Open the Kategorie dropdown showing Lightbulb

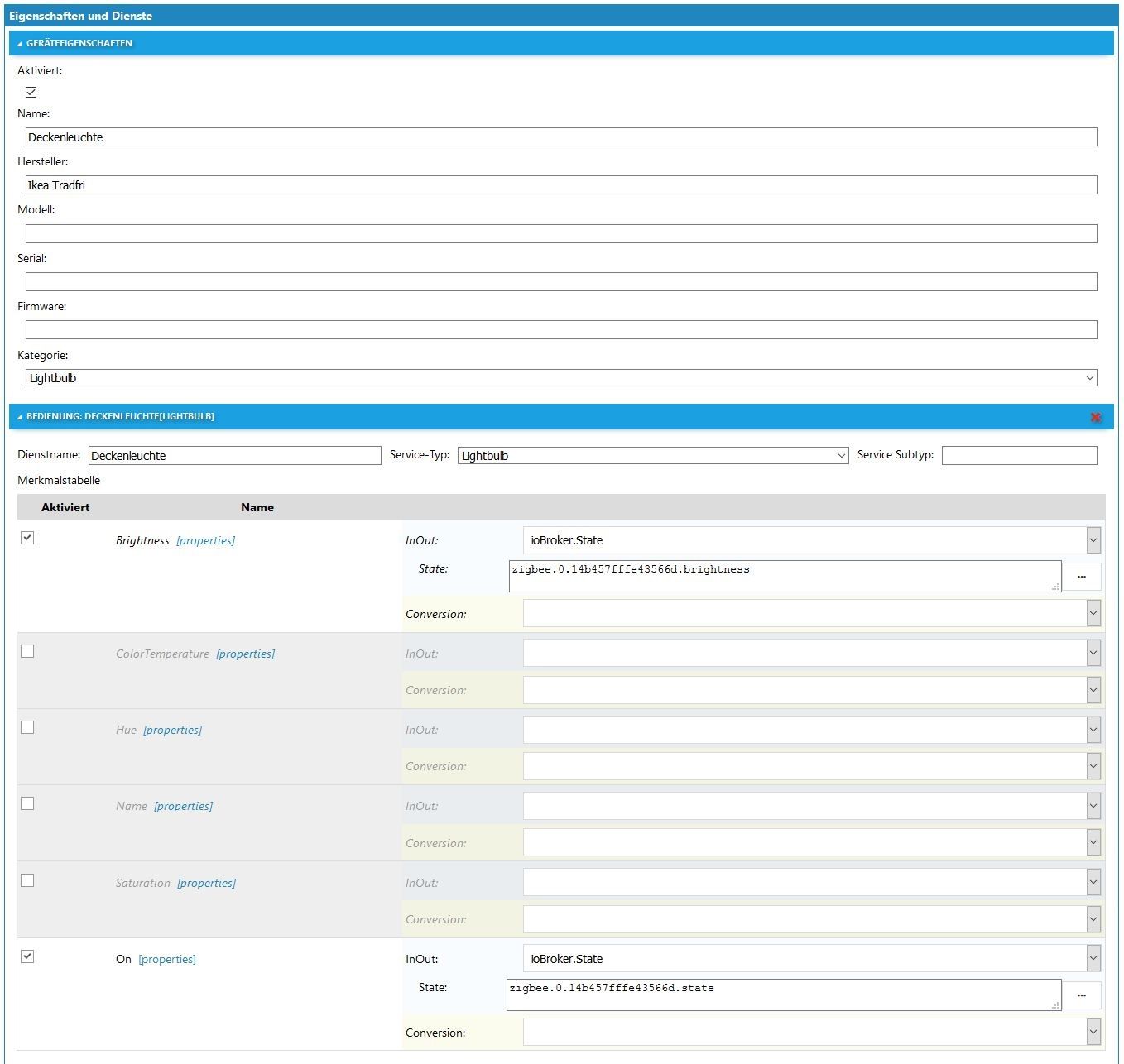coord(561,378)
